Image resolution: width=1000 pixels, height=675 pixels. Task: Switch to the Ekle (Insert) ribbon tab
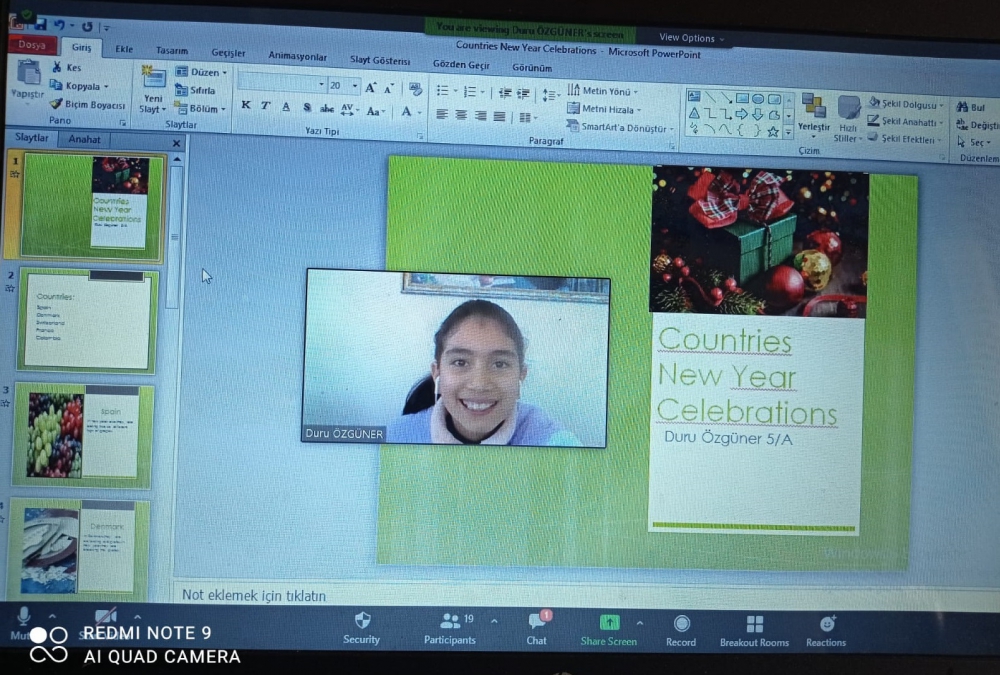124,49
